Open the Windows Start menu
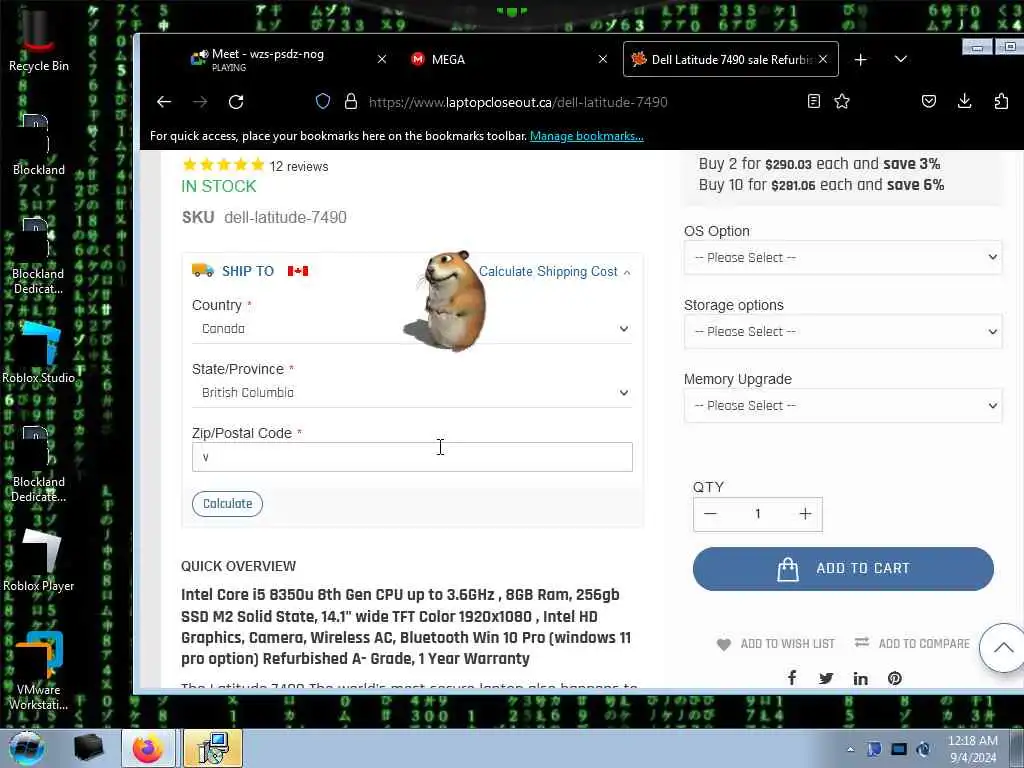 click(x=26, y=748)
